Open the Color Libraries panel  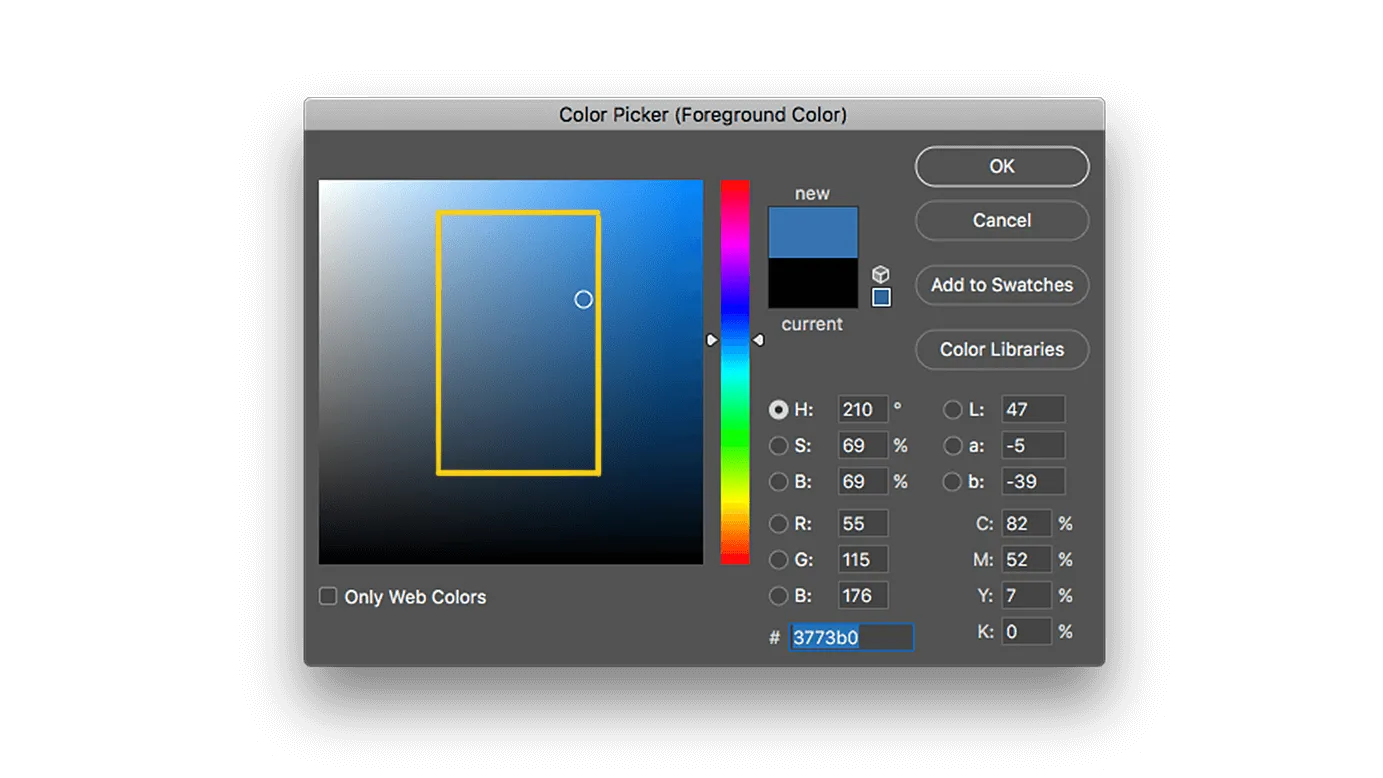coord(1001,349)
